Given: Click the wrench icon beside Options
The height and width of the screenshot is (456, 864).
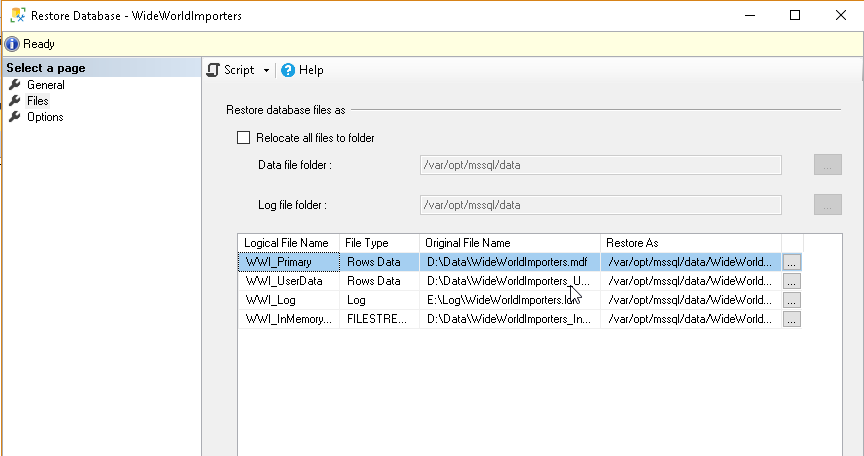Looking at the screenshot, I should click(x=14, y=117).
